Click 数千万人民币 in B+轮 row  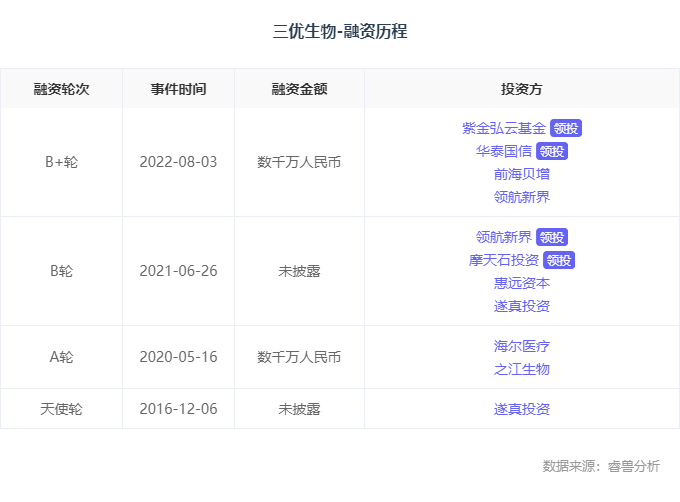(x=299, y=162)
